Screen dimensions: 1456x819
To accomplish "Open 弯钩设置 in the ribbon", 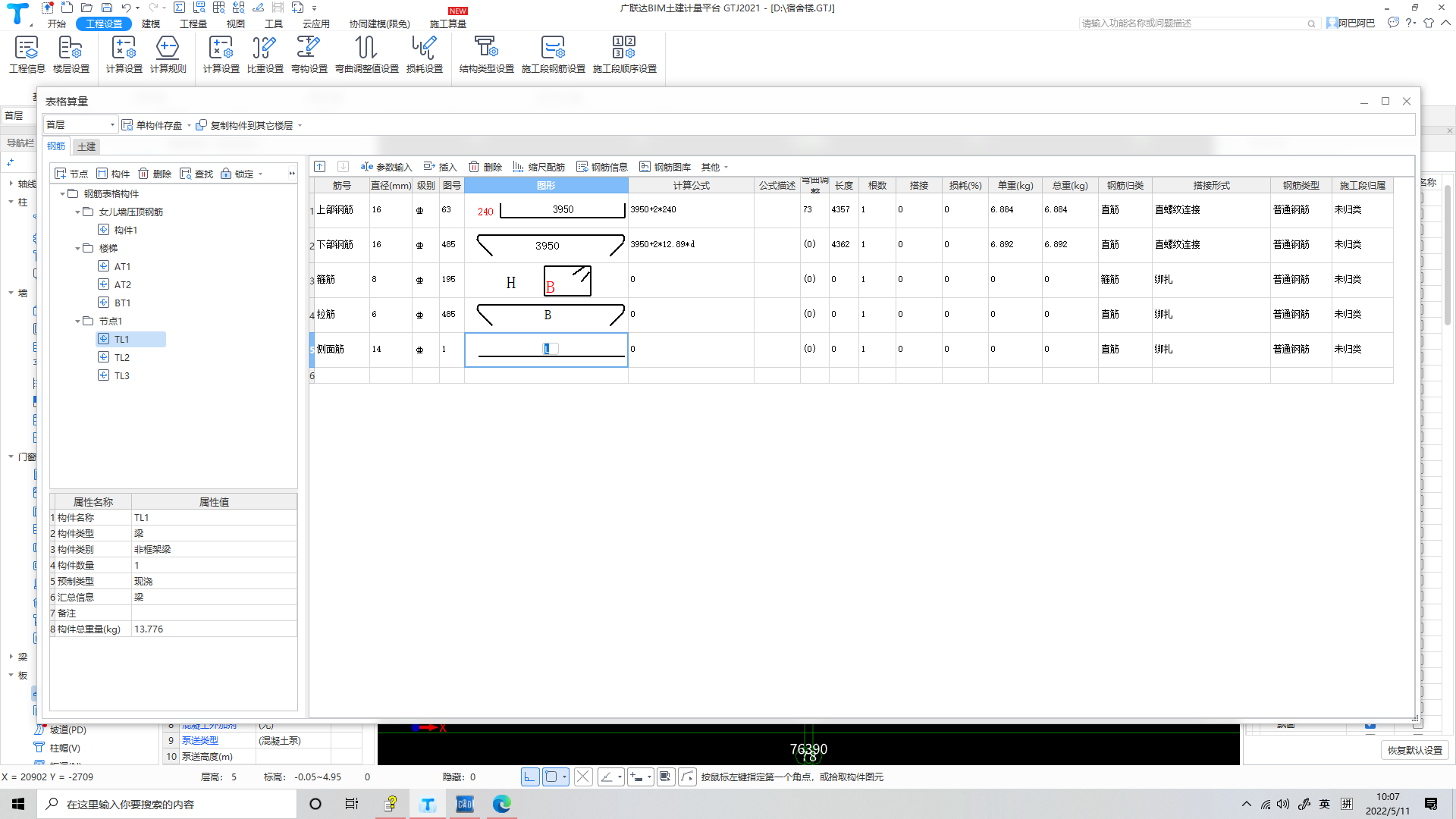I will pyautogui.click(x=309, y=55).
